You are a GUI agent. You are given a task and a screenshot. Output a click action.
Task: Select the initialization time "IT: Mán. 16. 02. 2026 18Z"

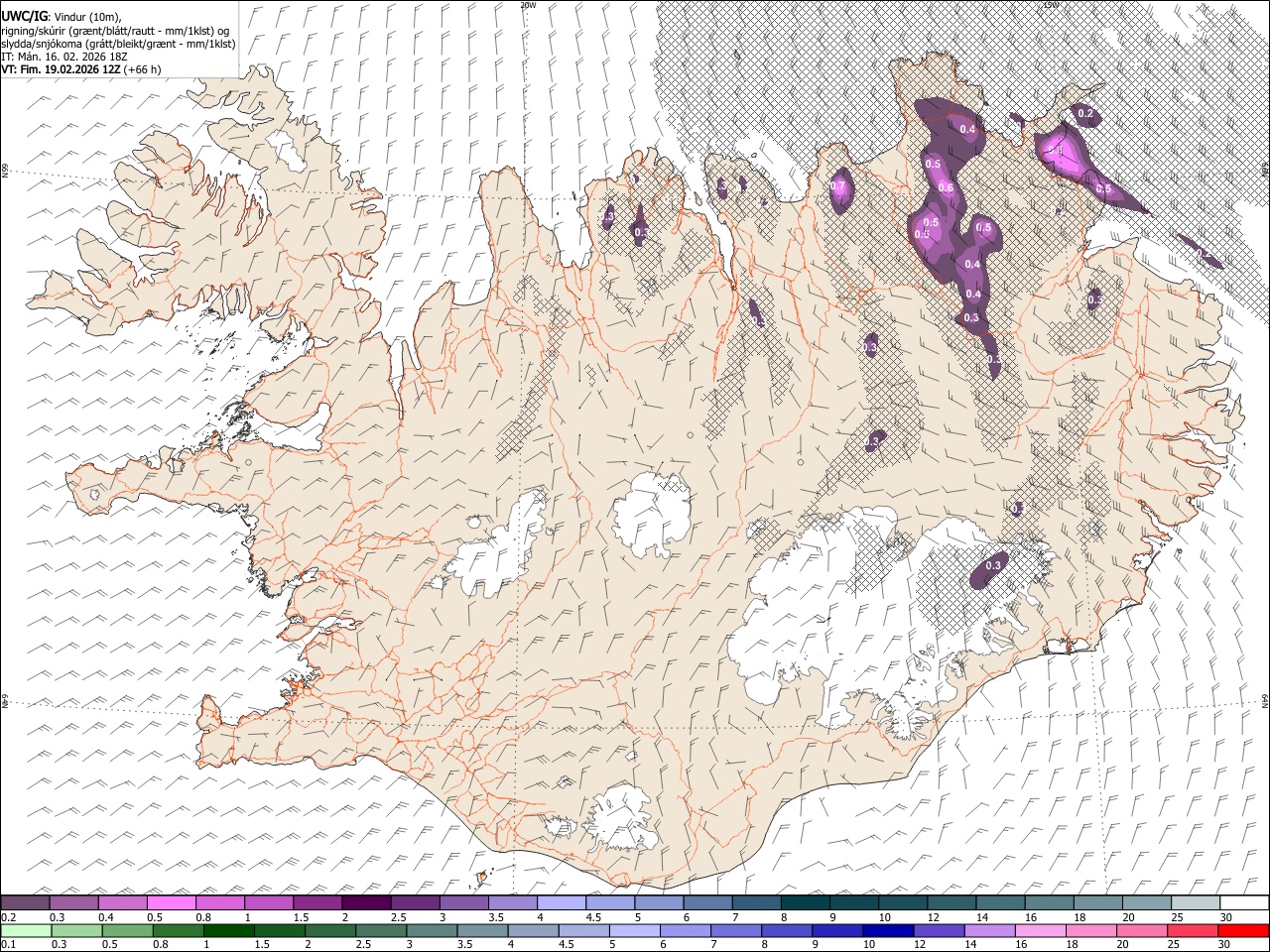click(x=64, y=57)
